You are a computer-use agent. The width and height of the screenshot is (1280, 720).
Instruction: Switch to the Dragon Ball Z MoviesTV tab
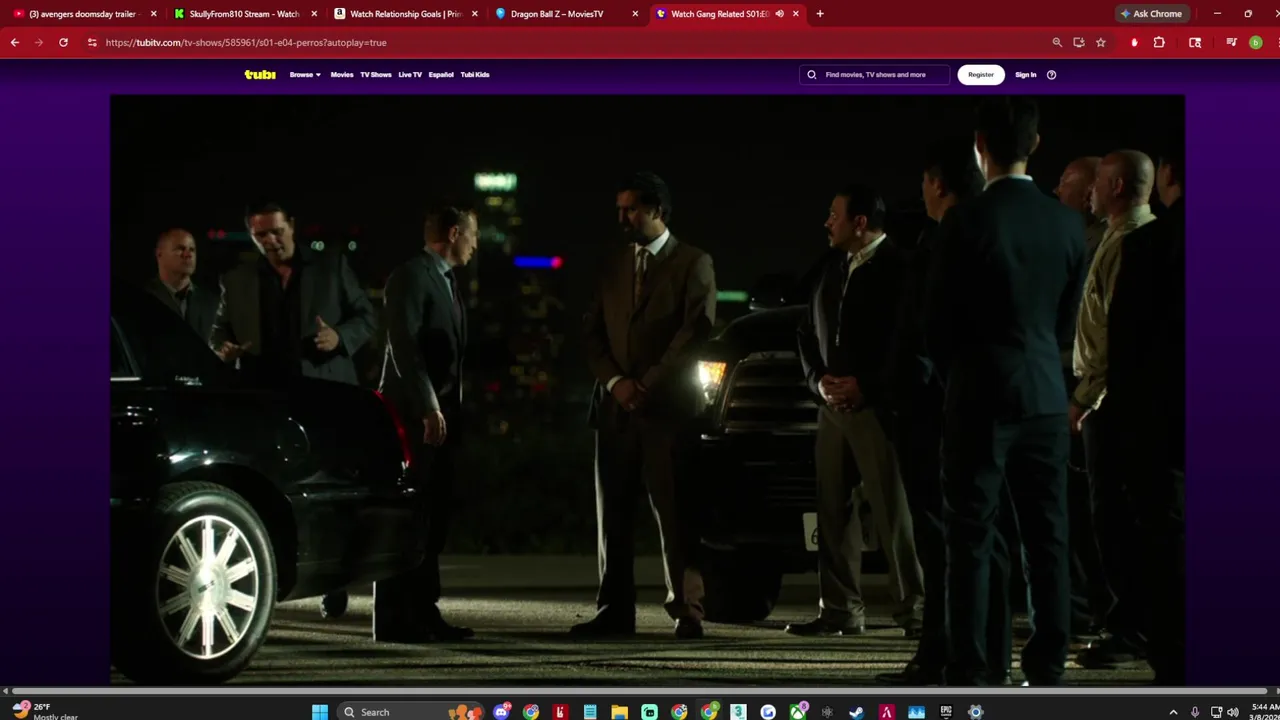(566, 14)
